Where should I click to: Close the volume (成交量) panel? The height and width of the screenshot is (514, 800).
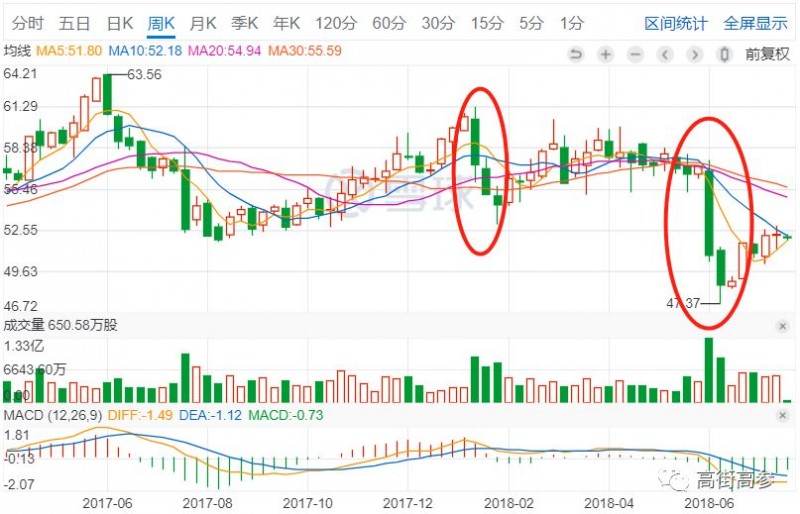pos(782,326)
